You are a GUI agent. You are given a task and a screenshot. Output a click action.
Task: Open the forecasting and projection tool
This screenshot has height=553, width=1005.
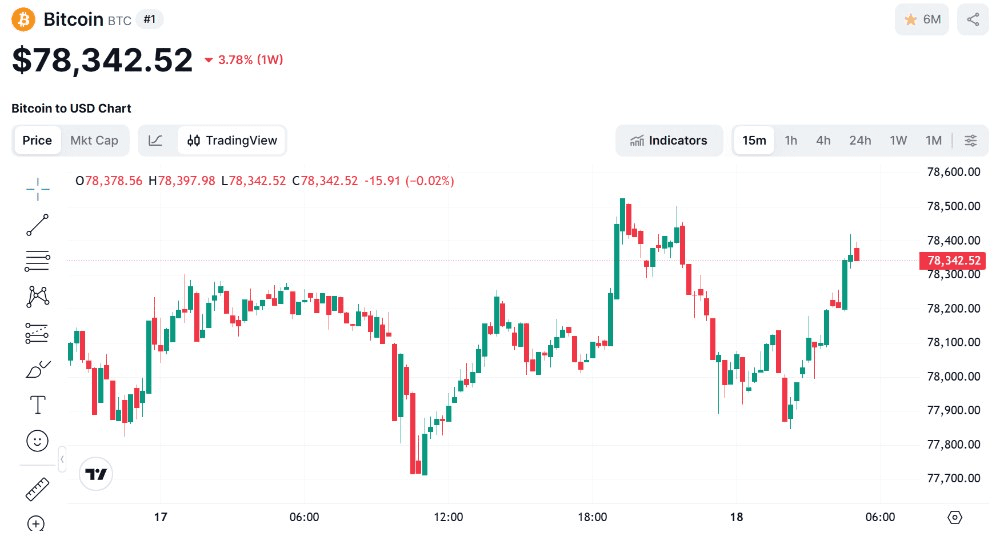click(37, 333)
